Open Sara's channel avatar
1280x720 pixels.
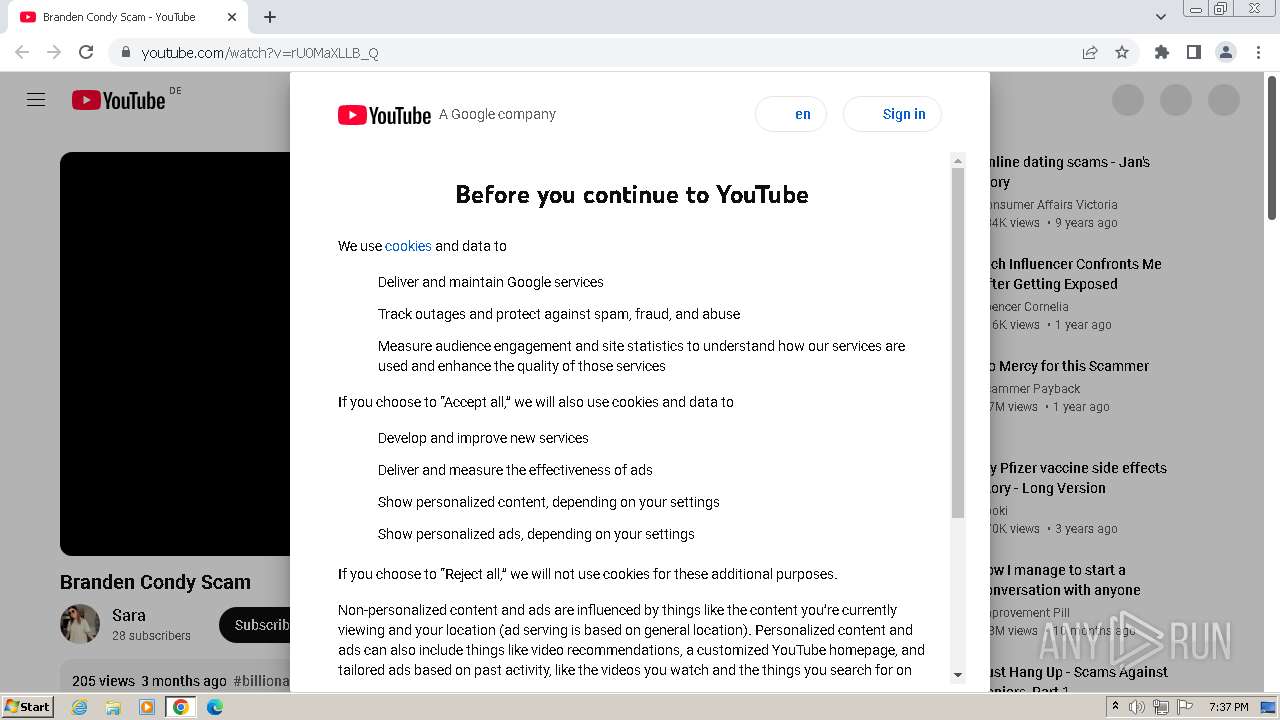pos(80,624)
